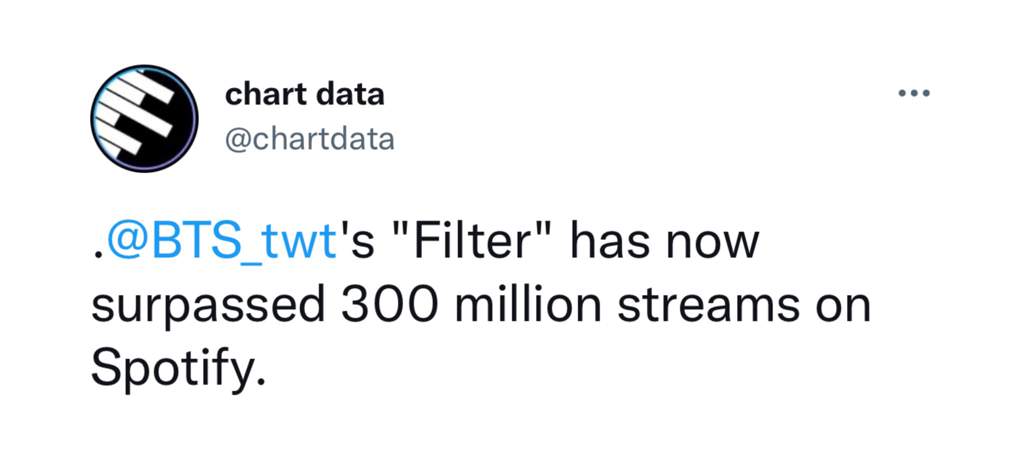This screenshot has height=465, width=1024.
Task: Click the @chartdata handle
Action: 310,138
